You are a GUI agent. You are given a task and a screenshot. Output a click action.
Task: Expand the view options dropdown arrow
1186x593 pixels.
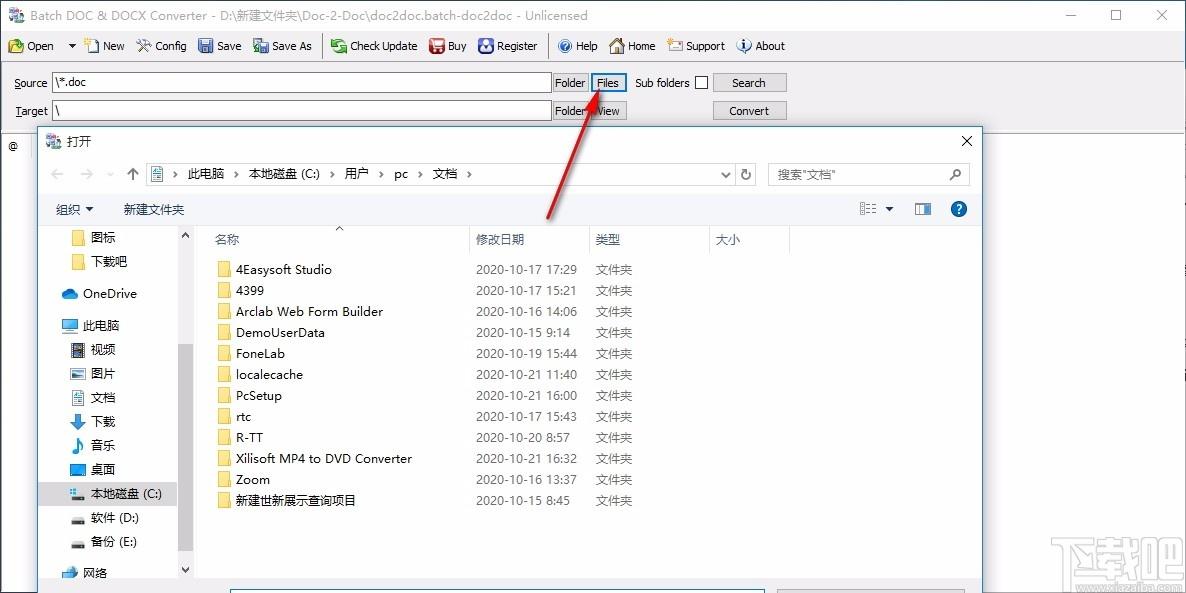click(890, 209)
